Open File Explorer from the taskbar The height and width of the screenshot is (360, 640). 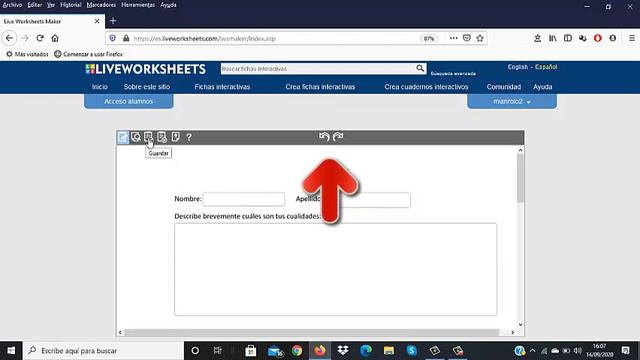pyautogui.click(x=389, y=351)
